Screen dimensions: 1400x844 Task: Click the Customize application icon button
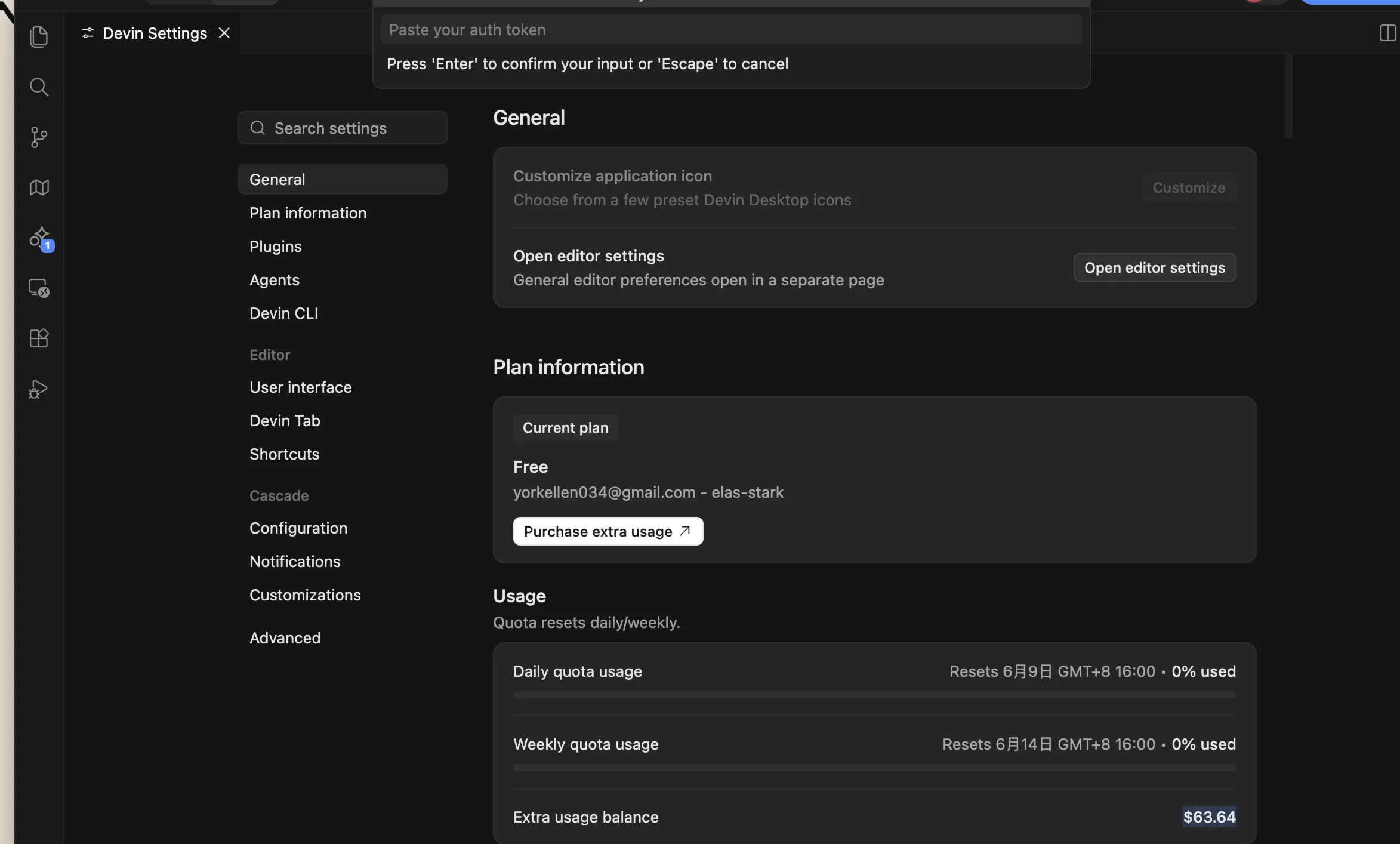pyautogui.click(x=1189, y=187)
